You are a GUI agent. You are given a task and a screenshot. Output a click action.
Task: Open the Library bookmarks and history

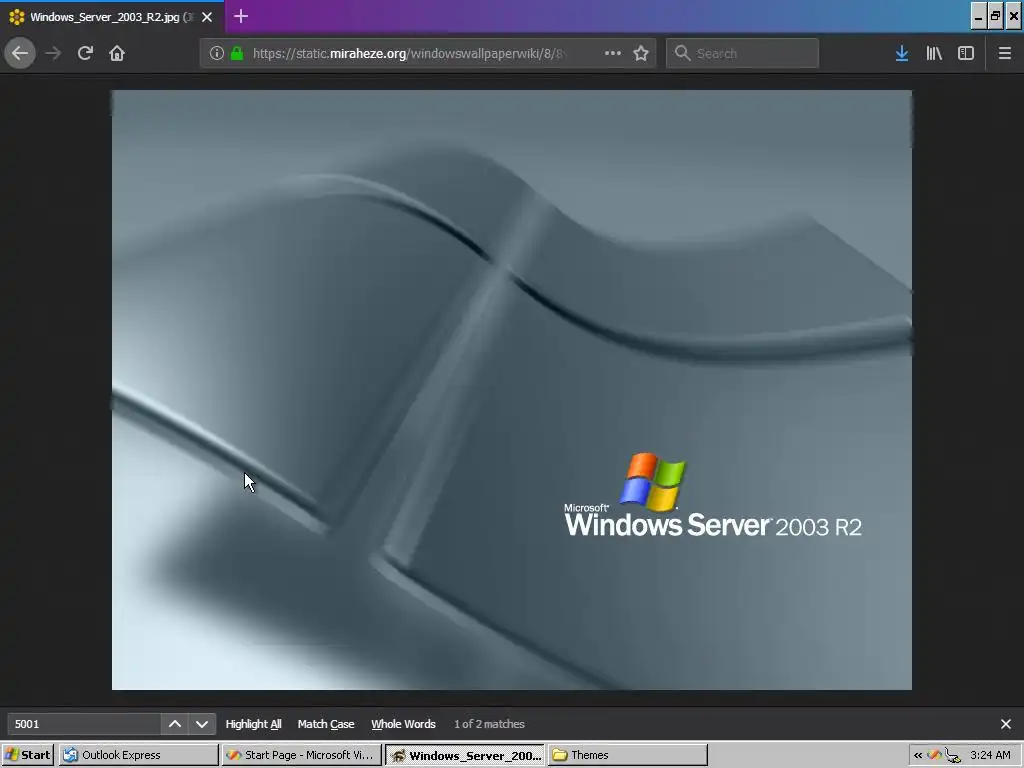tap(934, 53)
